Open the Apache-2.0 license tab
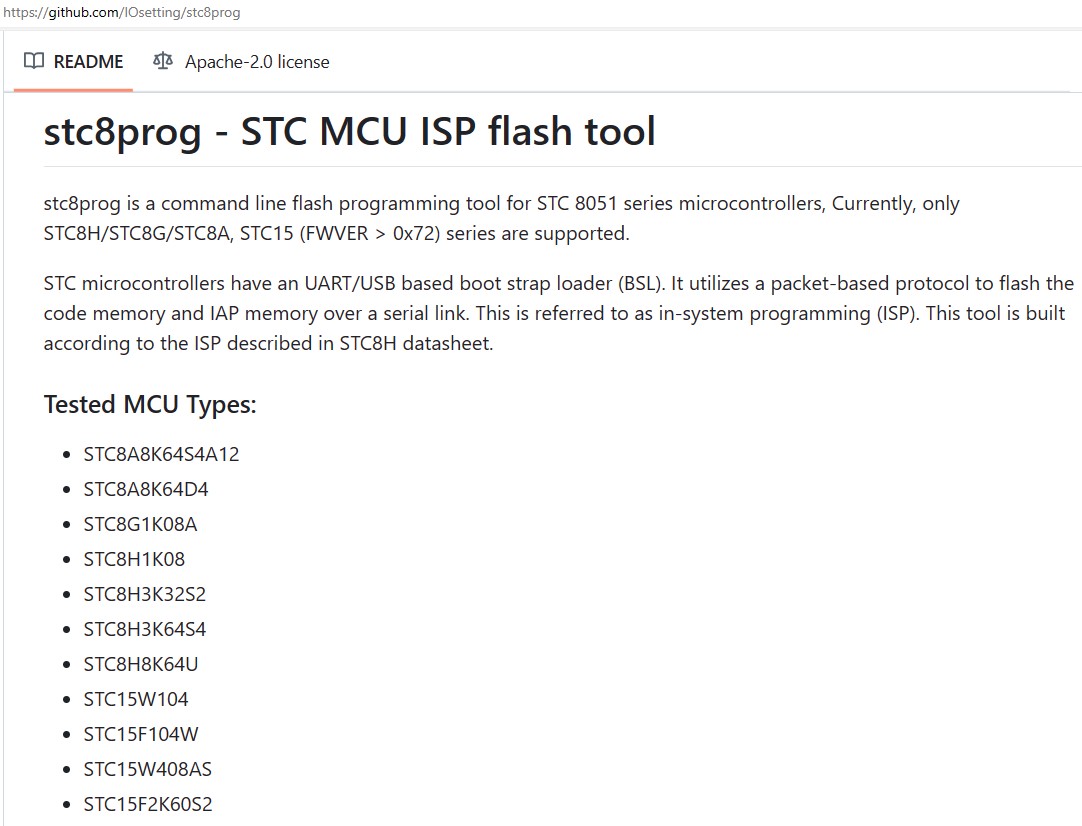The width and height of the screenshot is (1082, 826). [x=241, y=62]
